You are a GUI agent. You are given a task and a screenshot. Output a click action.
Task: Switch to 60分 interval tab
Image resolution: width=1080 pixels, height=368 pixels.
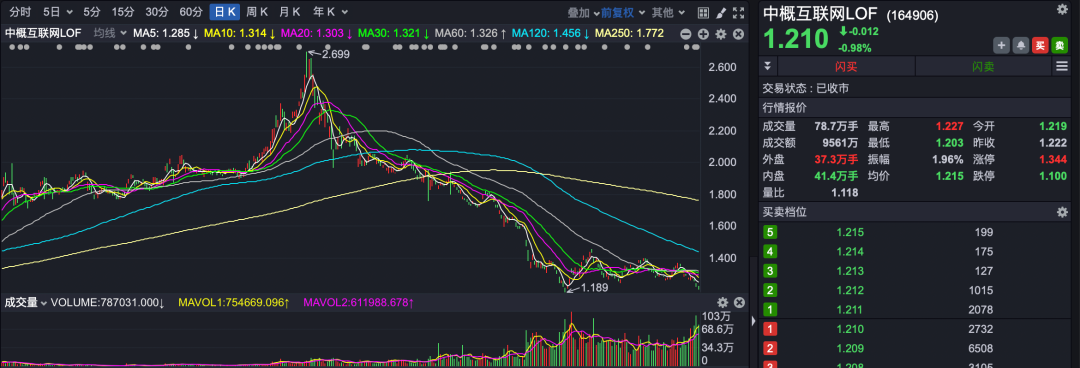point(191,12)
